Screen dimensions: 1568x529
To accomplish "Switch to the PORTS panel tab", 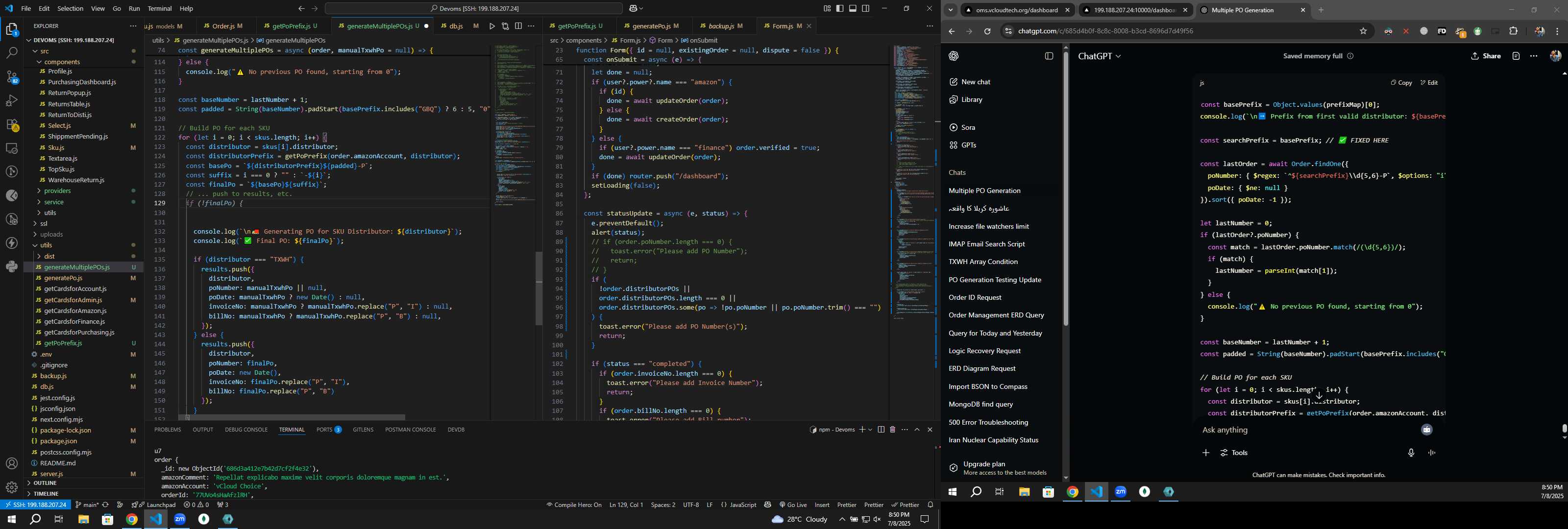I will click(x=329, y=430).
